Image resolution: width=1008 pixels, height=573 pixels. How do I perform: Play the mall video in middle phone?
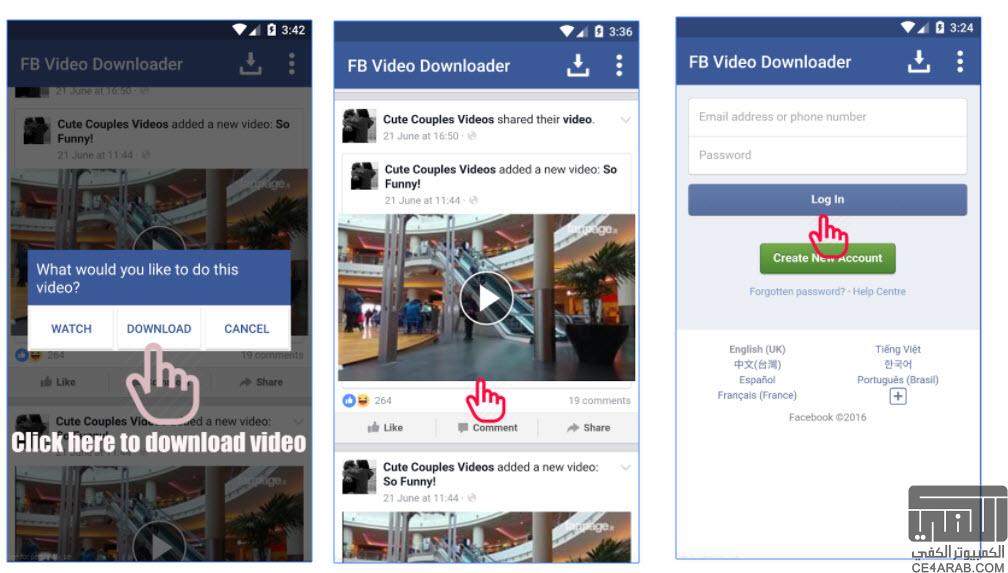pyautogui.click(x=487, y=298)
